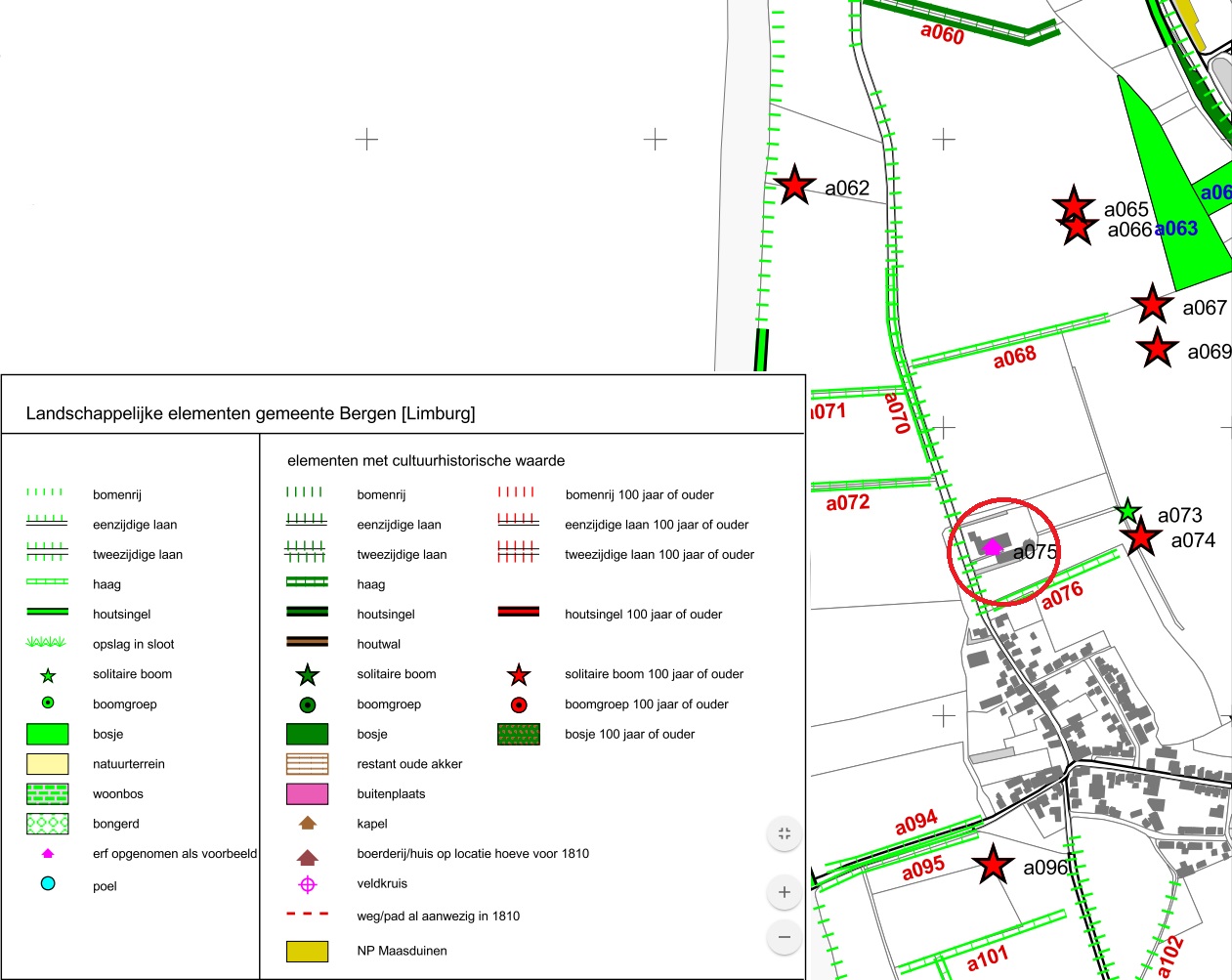Viewport: 1232px width, 980px height.
Task: Select the a072 label on the map
Action: coord(848,503)
